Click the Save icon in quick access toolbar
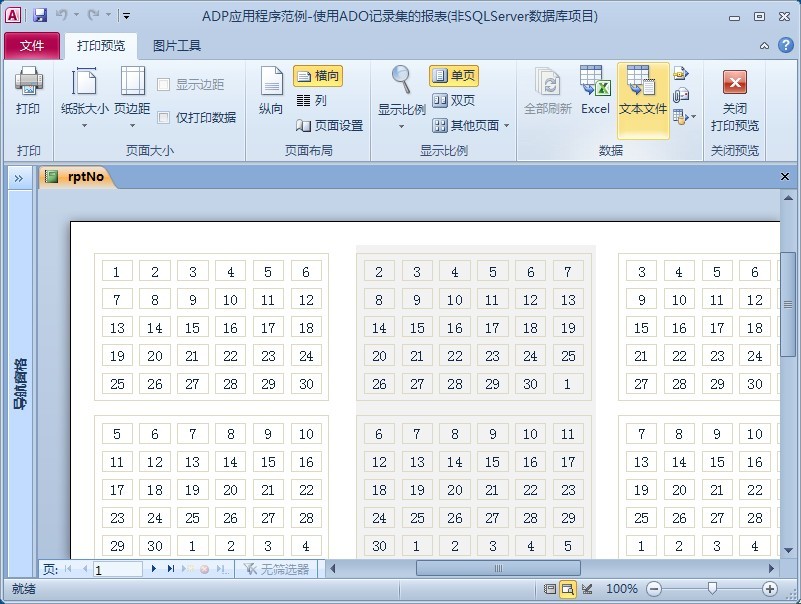 click(40, 15)
